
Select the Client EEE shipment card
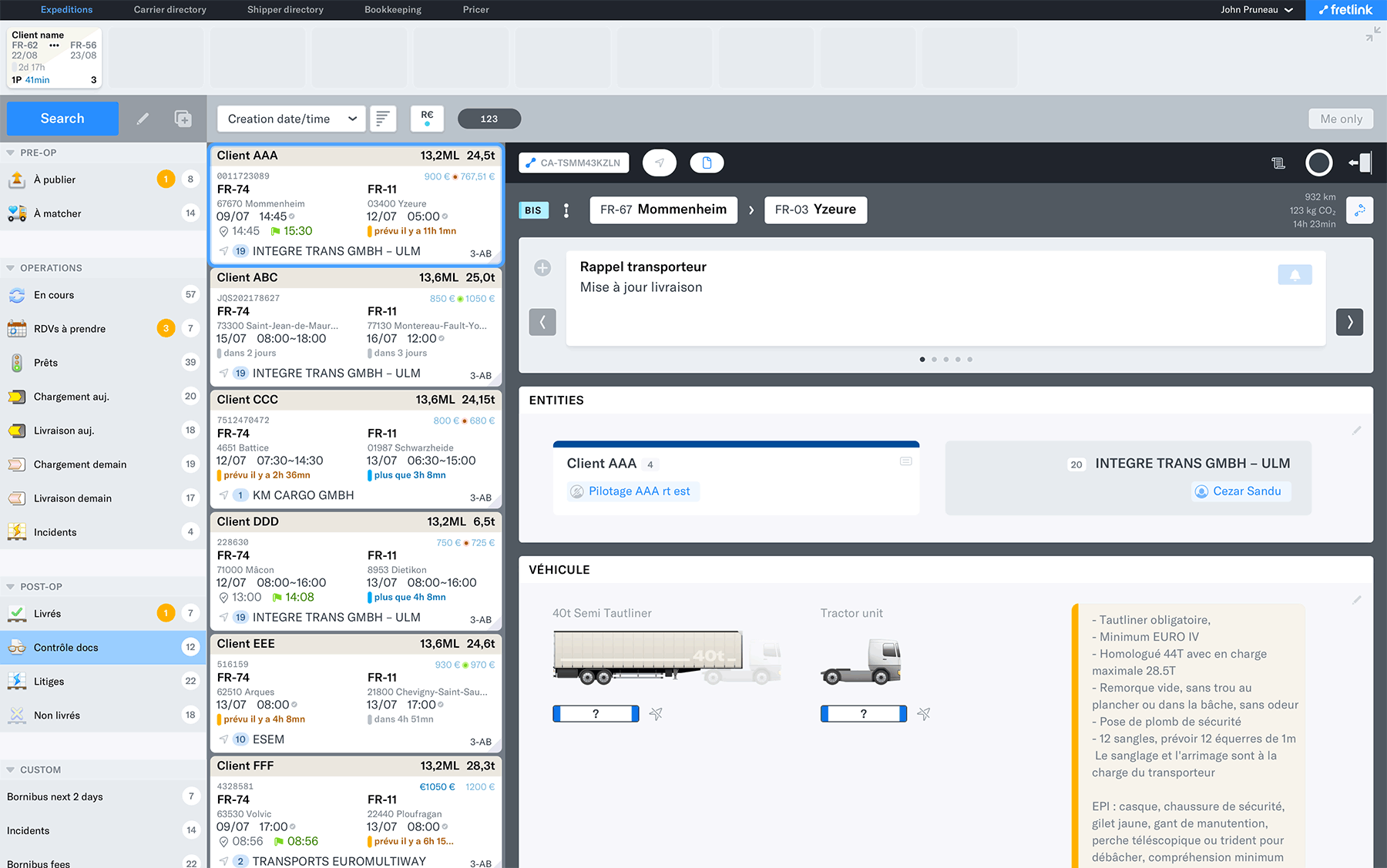click(x=355, y=692)
